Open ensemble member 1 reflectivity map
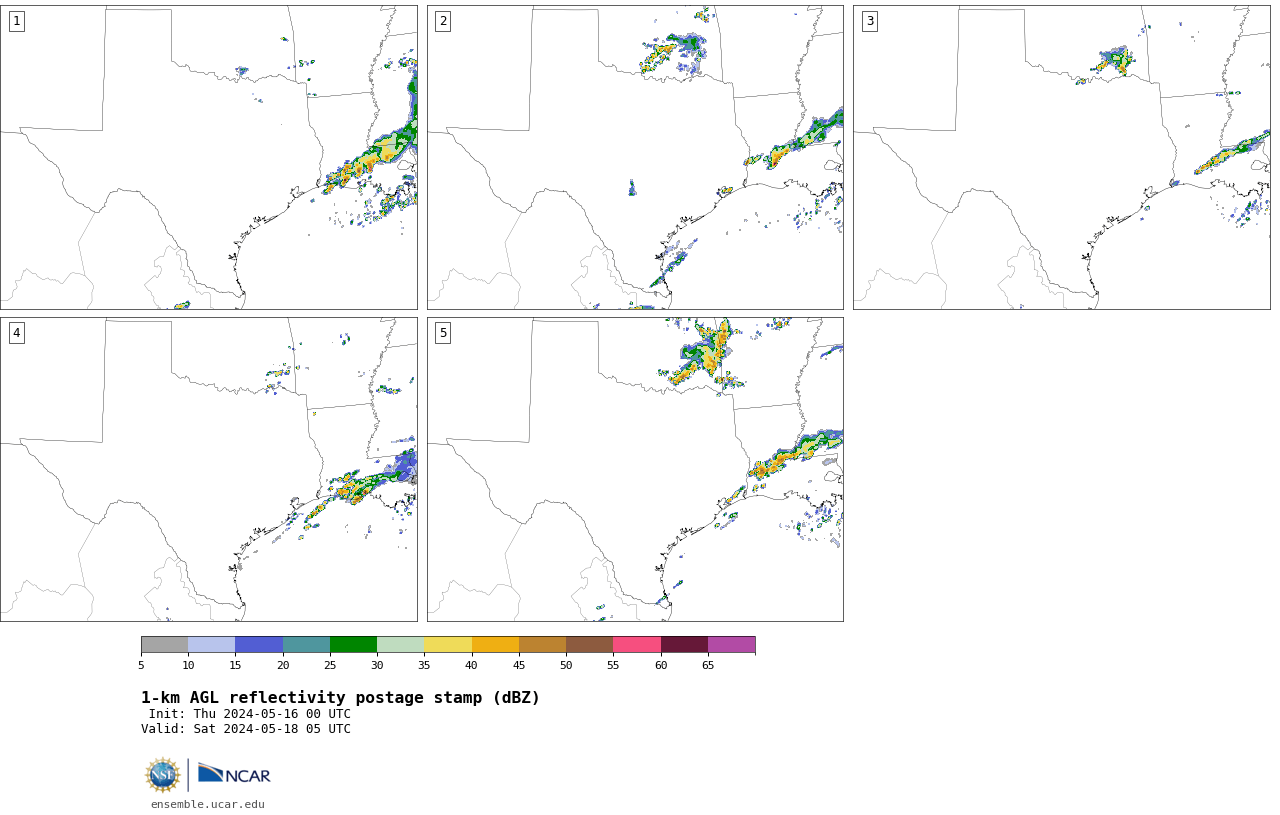This screenshot has width=1280, height=815. (209, 157)
